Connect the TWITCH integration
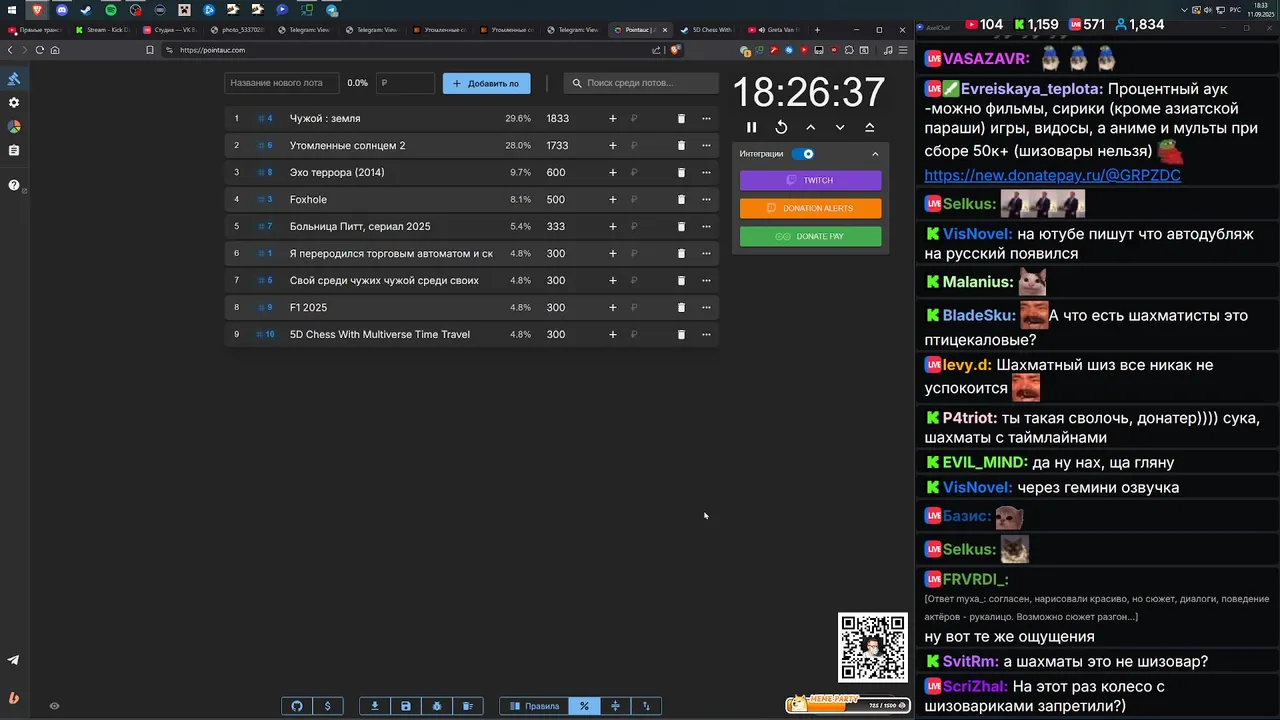 pyautogui.click(x=810, y=180)
